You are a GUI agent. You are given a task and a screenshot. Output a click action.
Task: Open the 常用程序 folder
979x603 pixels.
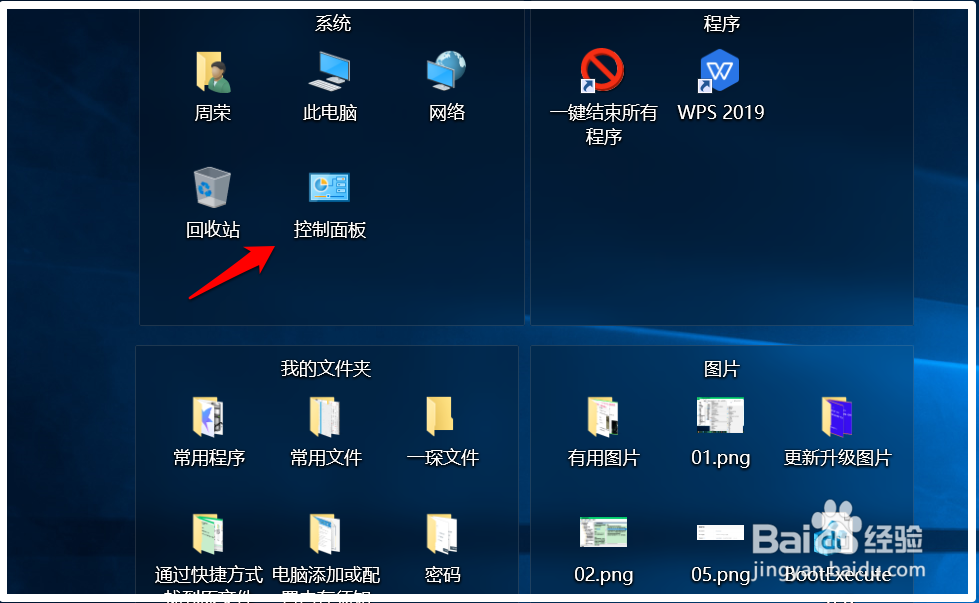tap(208, 418)
